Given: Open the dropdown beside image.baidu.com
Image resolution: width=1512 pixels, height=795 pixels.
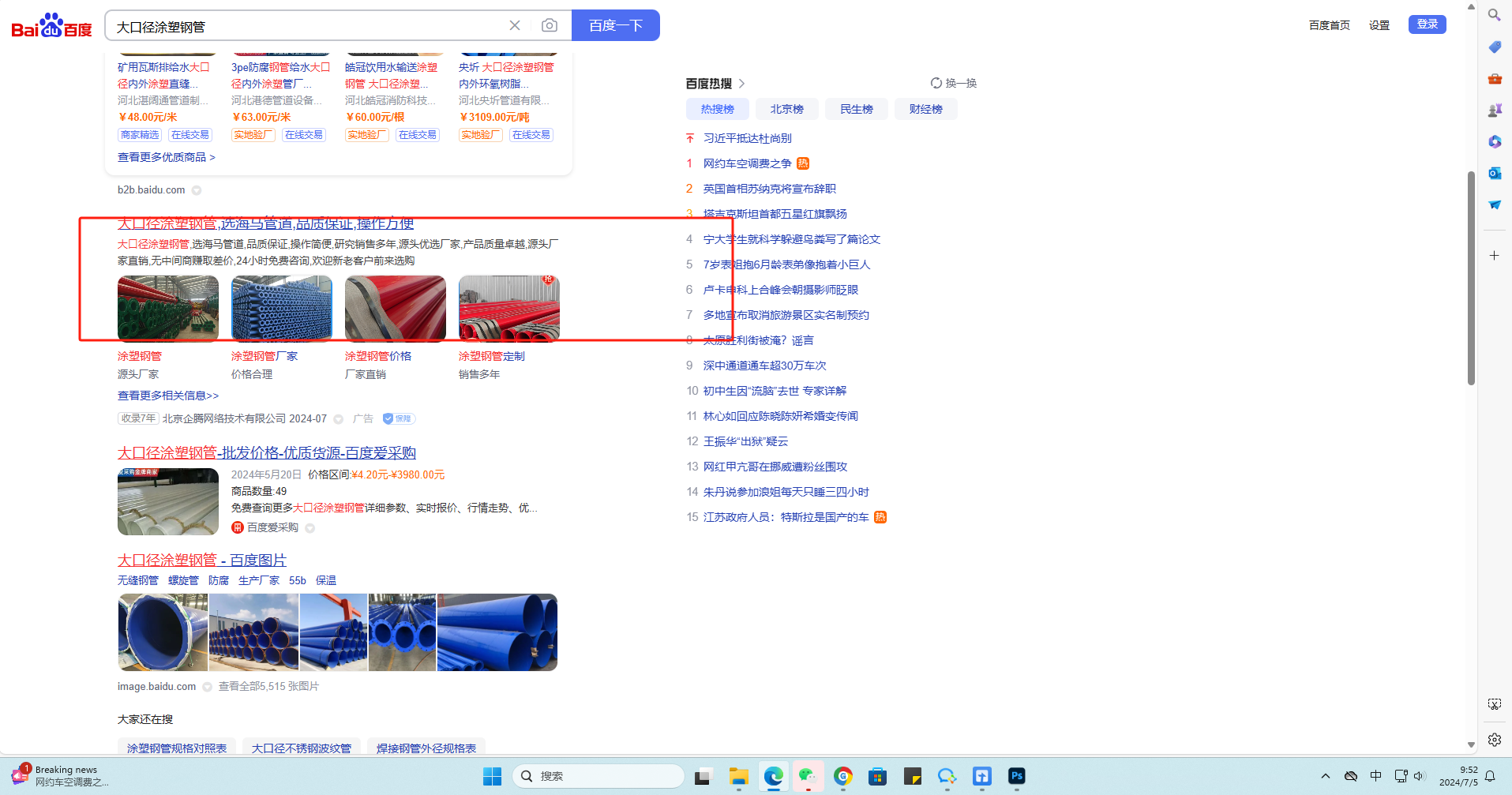Looking at the screenshot, I should [207, 687].
